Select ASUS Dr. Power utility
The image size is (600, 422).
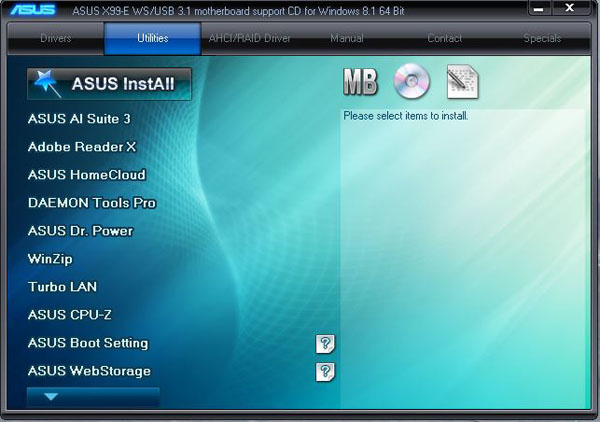tap(80, 231)
